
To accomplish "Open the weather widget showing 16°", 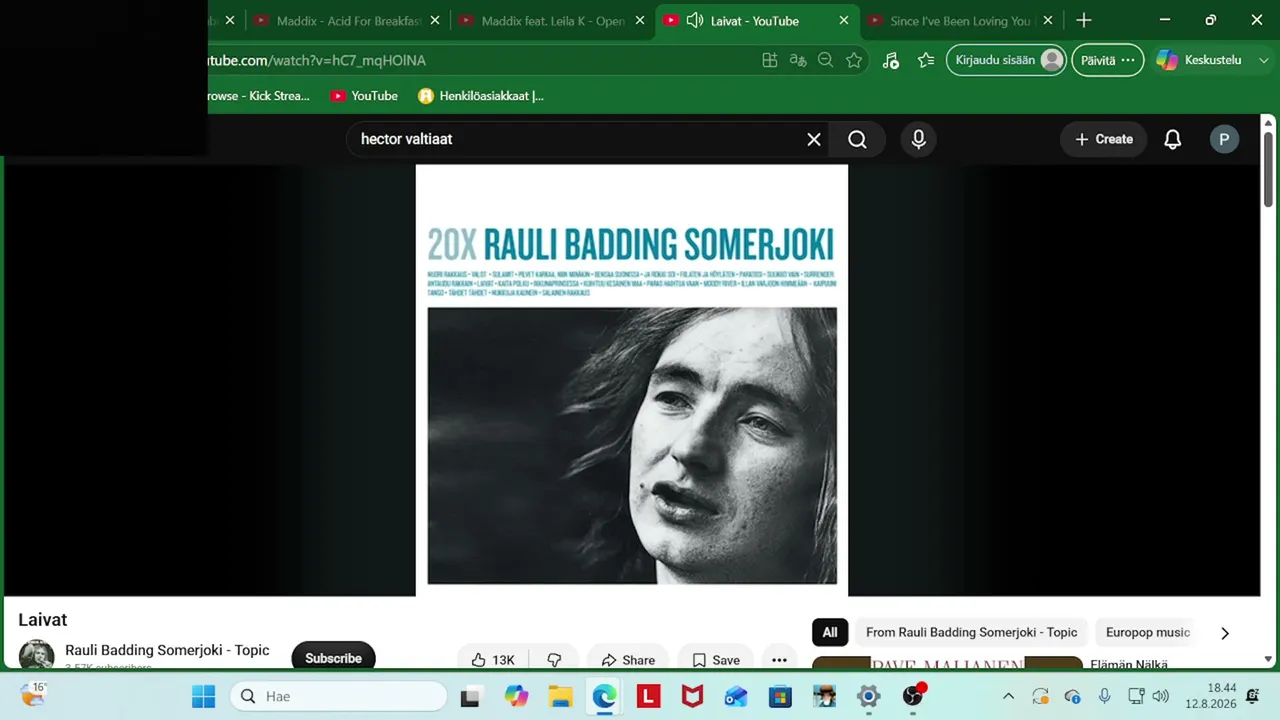I will point(33,695).
